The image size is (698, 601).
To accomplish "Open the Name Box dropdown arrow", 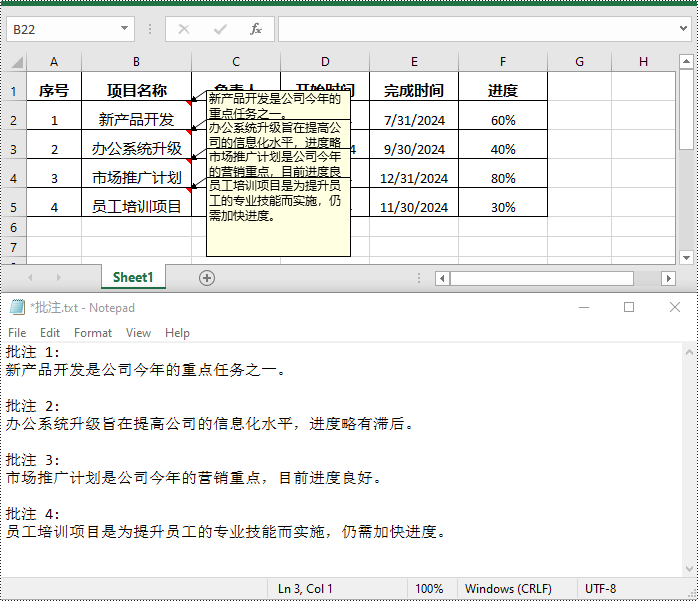I will point(124,29).
